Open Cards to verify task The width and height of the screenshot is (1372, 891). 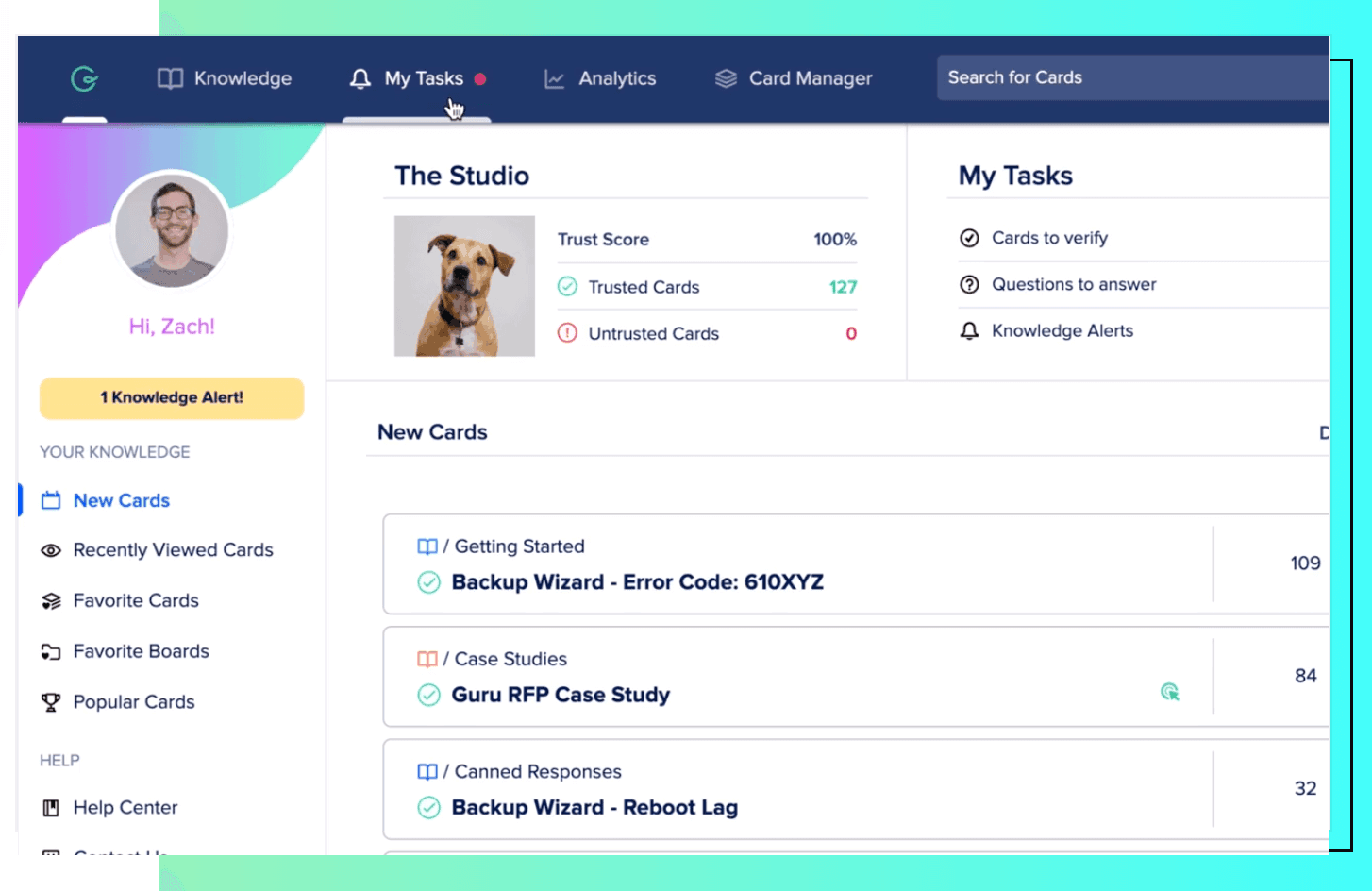click(1049, 238)
